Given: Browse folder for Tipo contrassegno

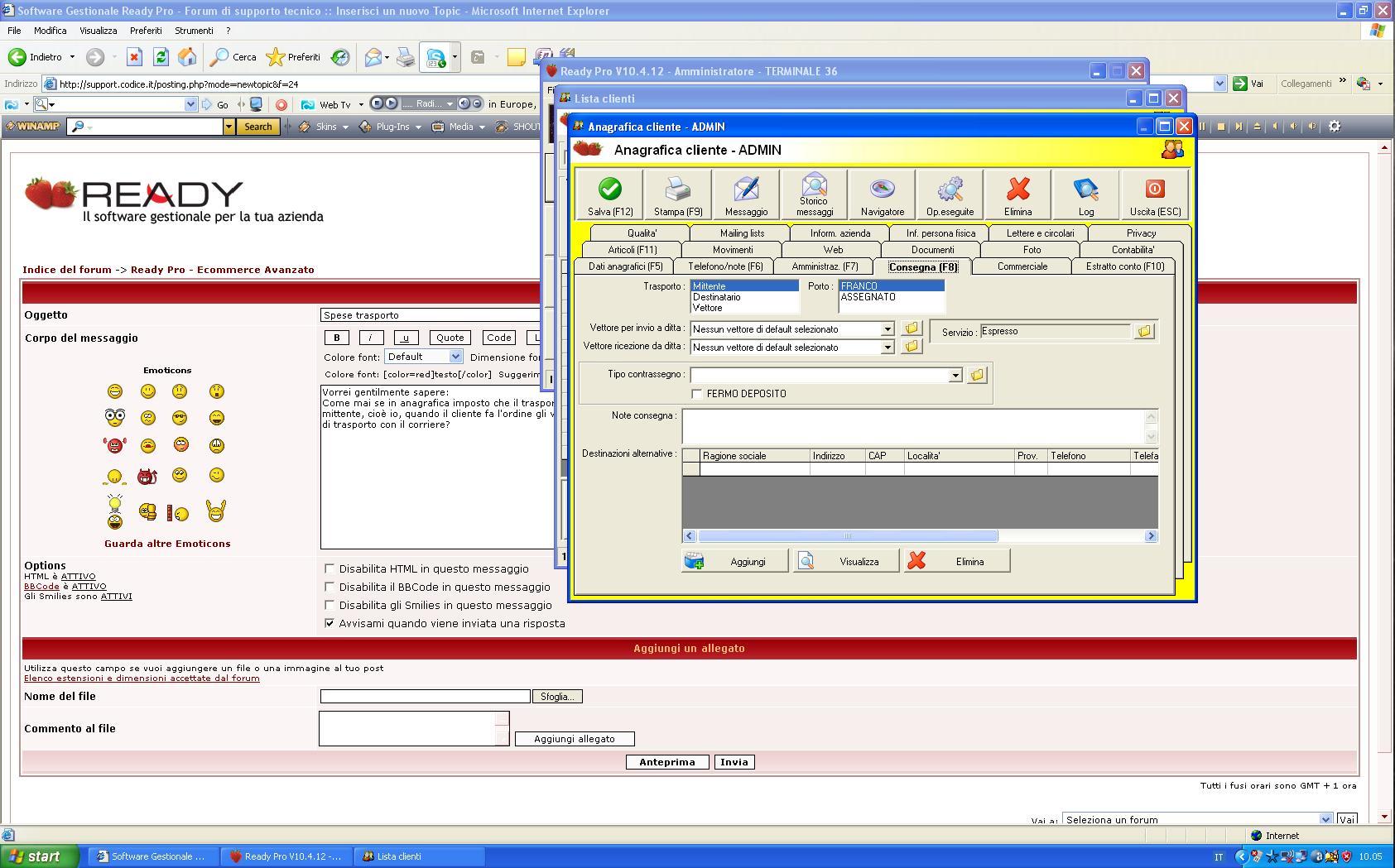Looking at the screenshot, I should (977, 375).
